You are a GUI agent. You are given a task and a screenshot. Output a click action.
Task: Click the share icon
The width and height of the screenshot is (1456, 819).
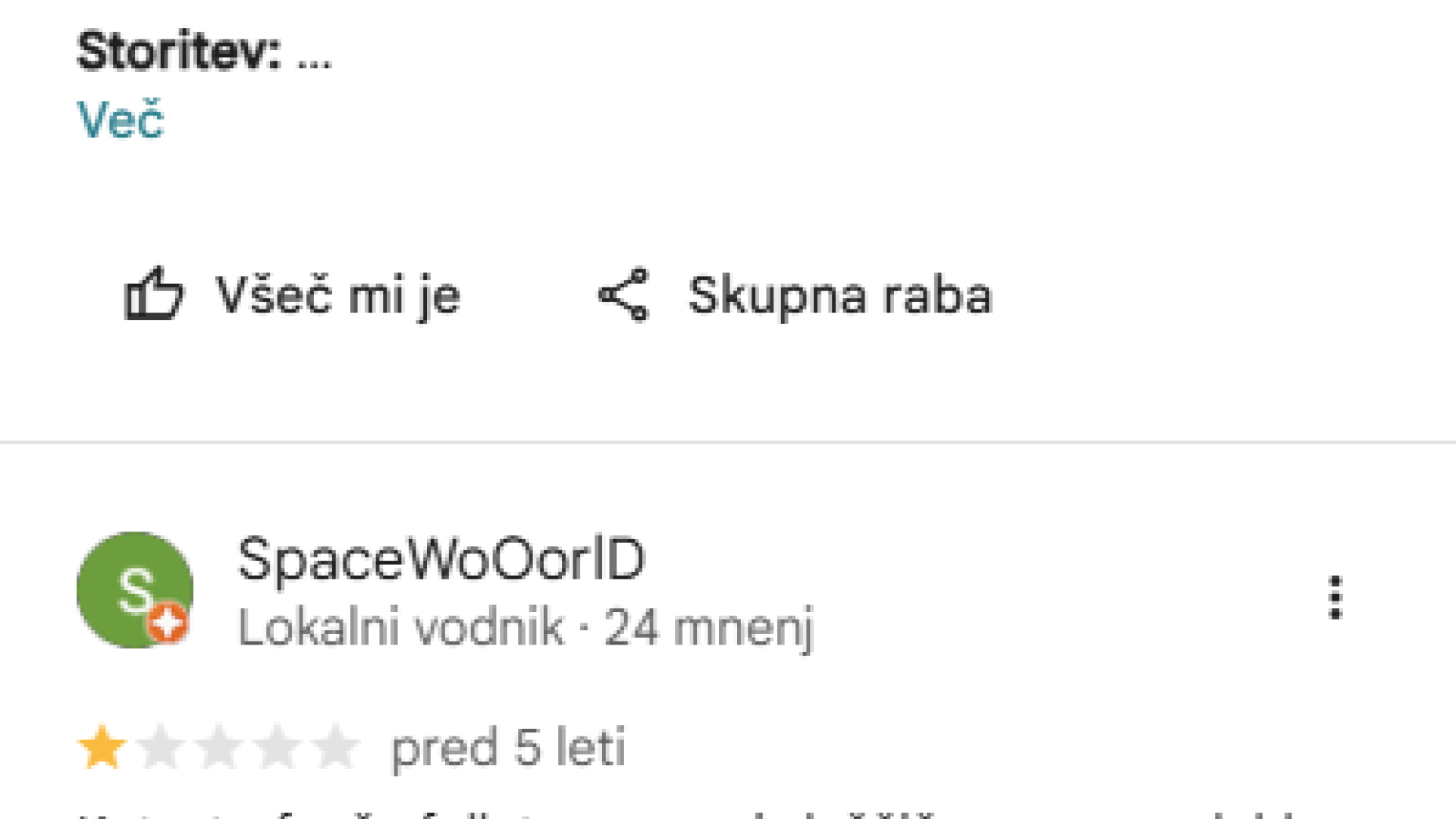point(623,294)
